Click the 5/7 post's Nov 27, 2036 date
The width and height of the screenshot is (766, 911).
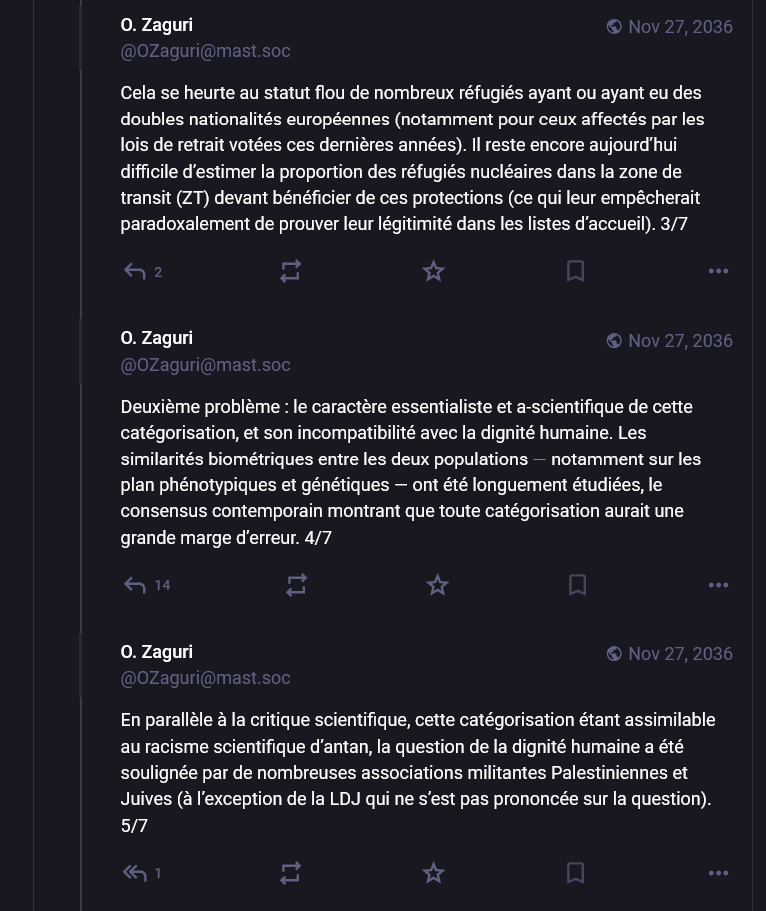(680, 654)
